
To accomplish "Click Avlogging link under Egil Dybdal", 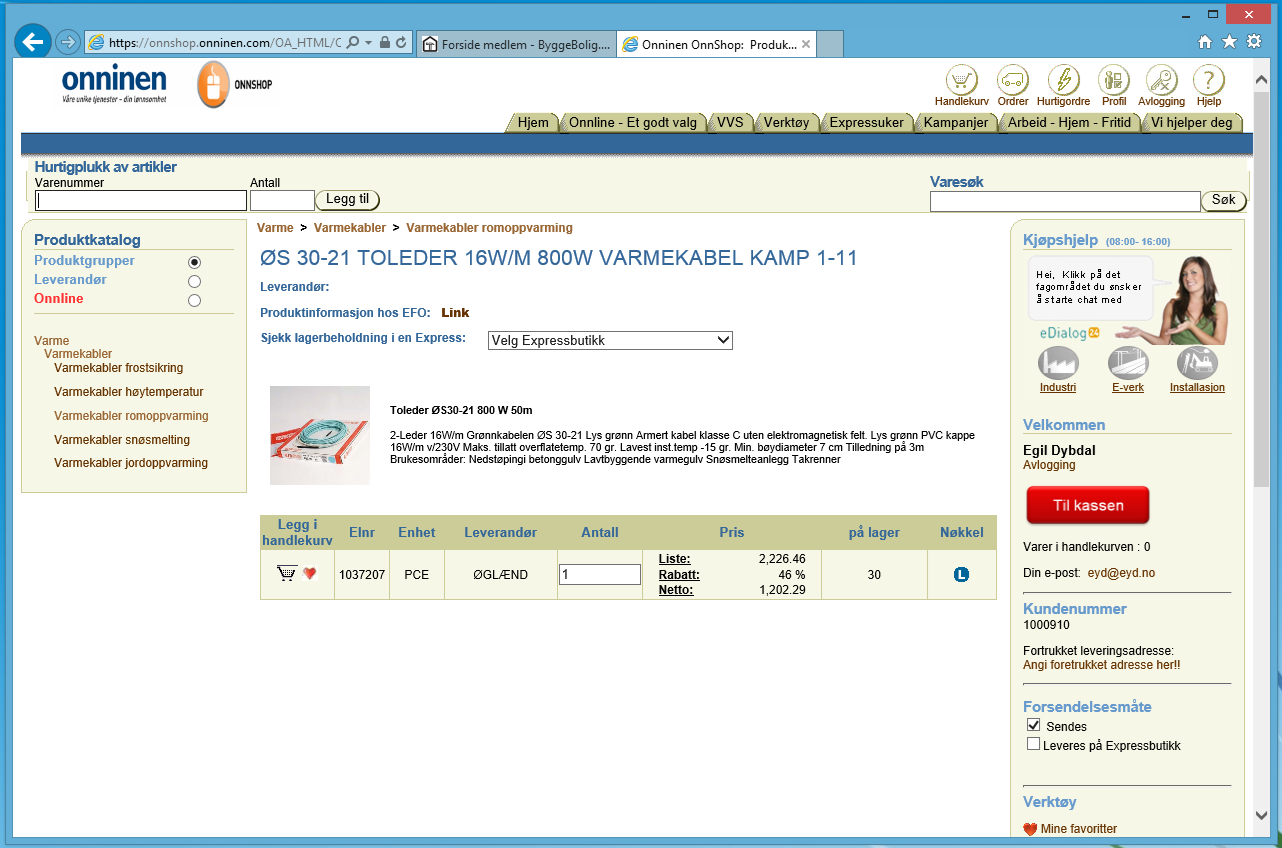I will click(x=1049, y=465).
